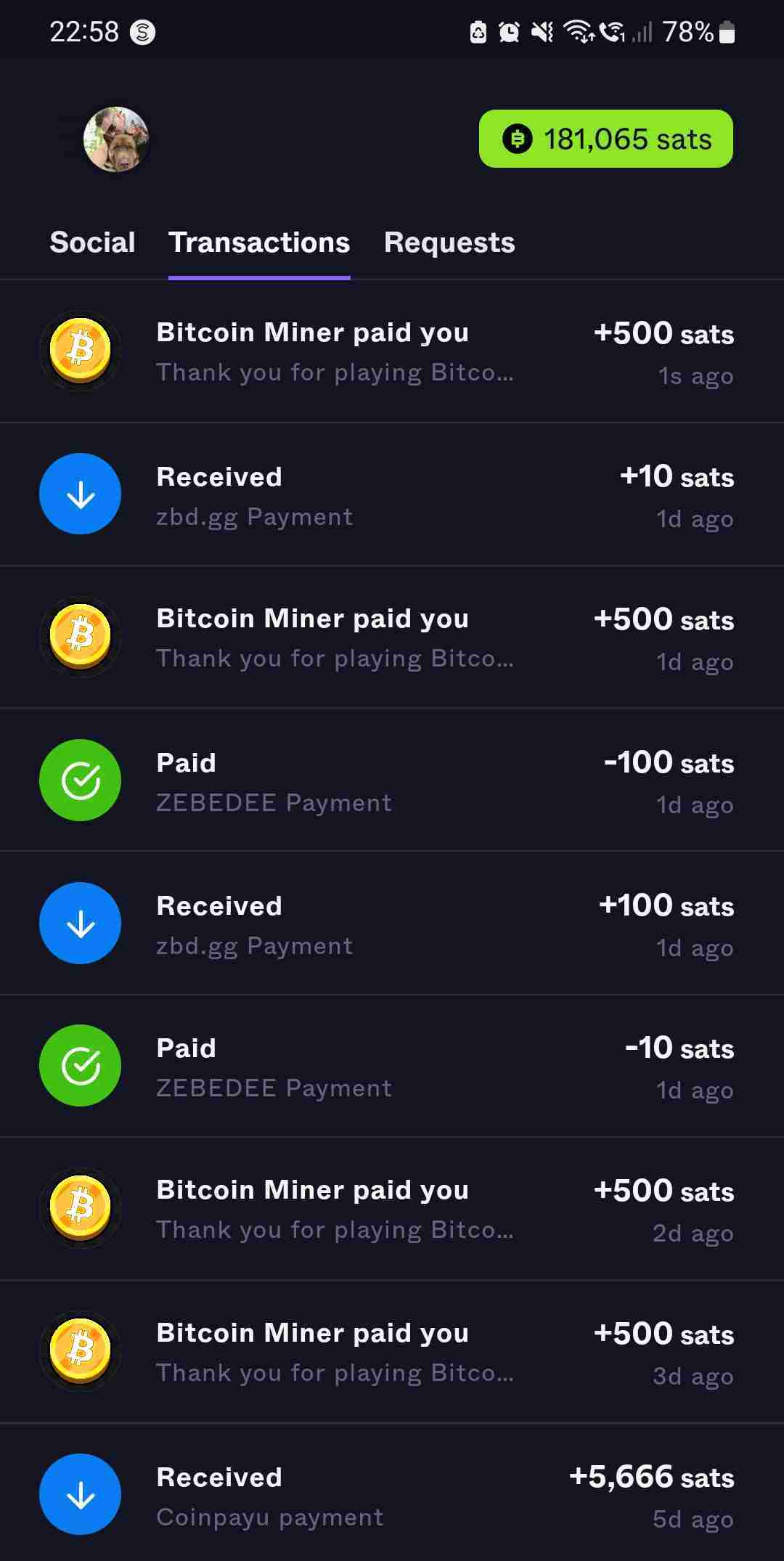
Task: Tap the green checkmark for -100 sats payment
Action: [x=80, y=780]
